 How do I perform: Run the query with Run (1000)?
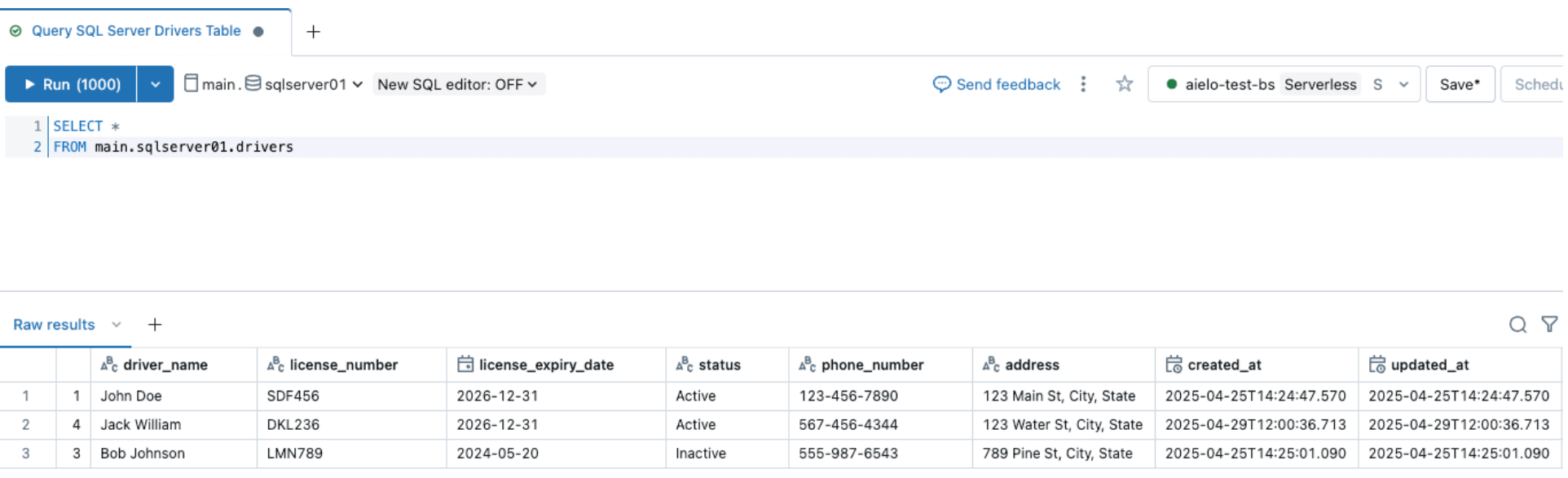coord(72,84)
